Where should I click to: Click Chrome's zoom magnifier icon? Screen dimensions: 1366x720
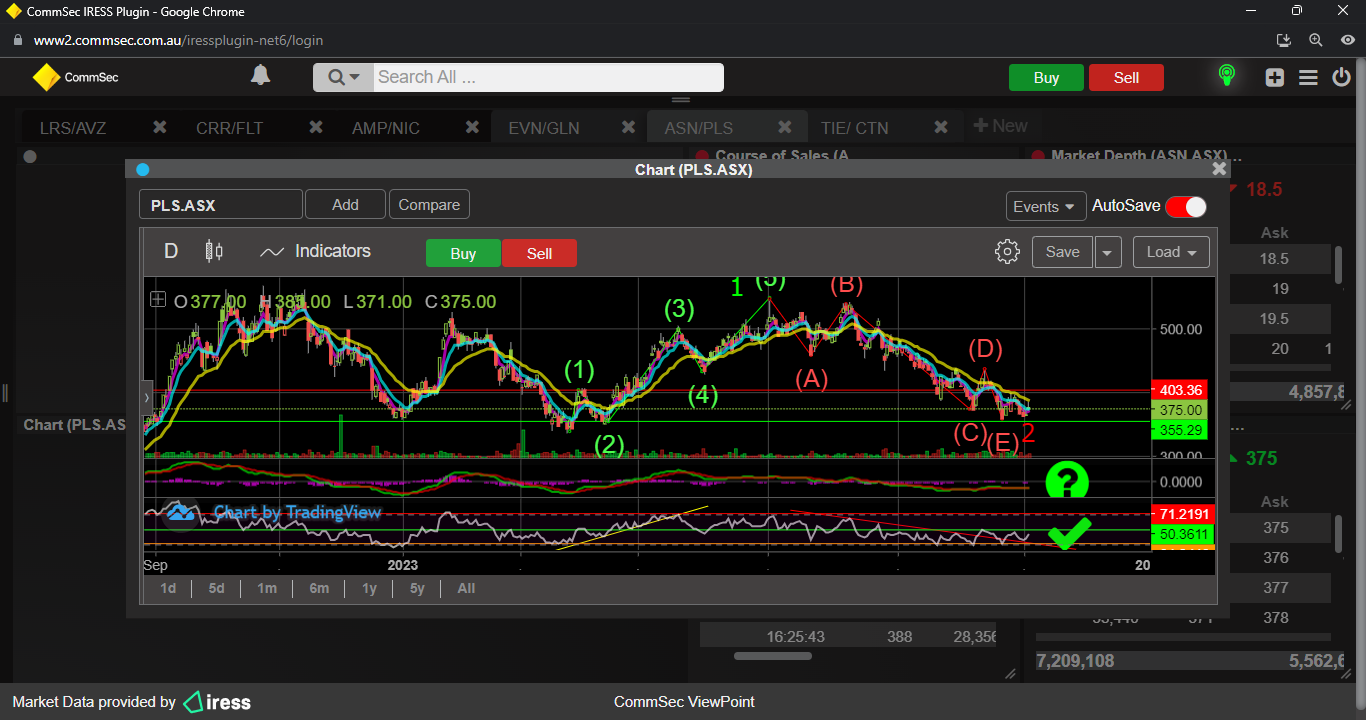point(1316,41)
